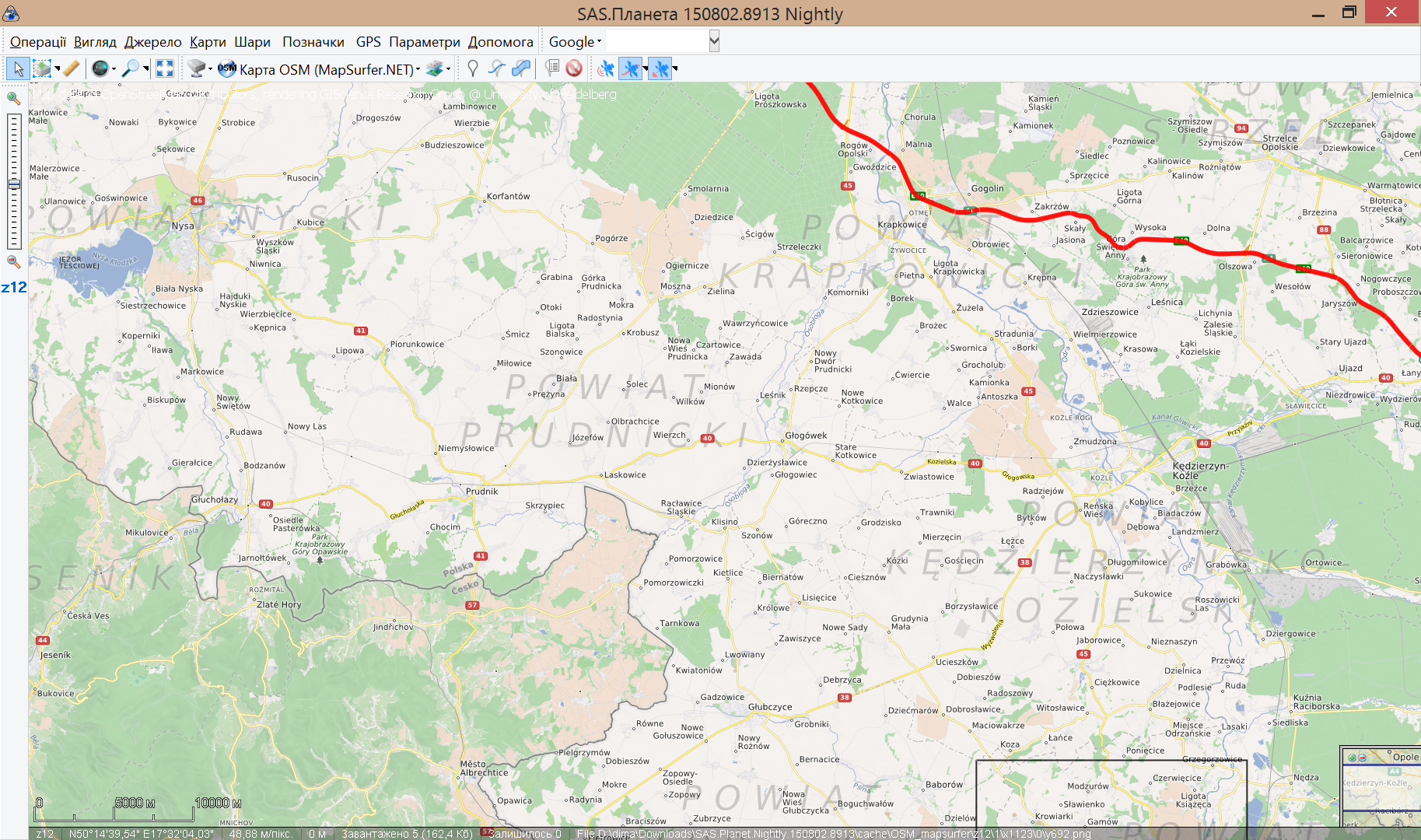Click the zoom level slider handle
This screenshot has width=1421, height=840.
(14, 184)
